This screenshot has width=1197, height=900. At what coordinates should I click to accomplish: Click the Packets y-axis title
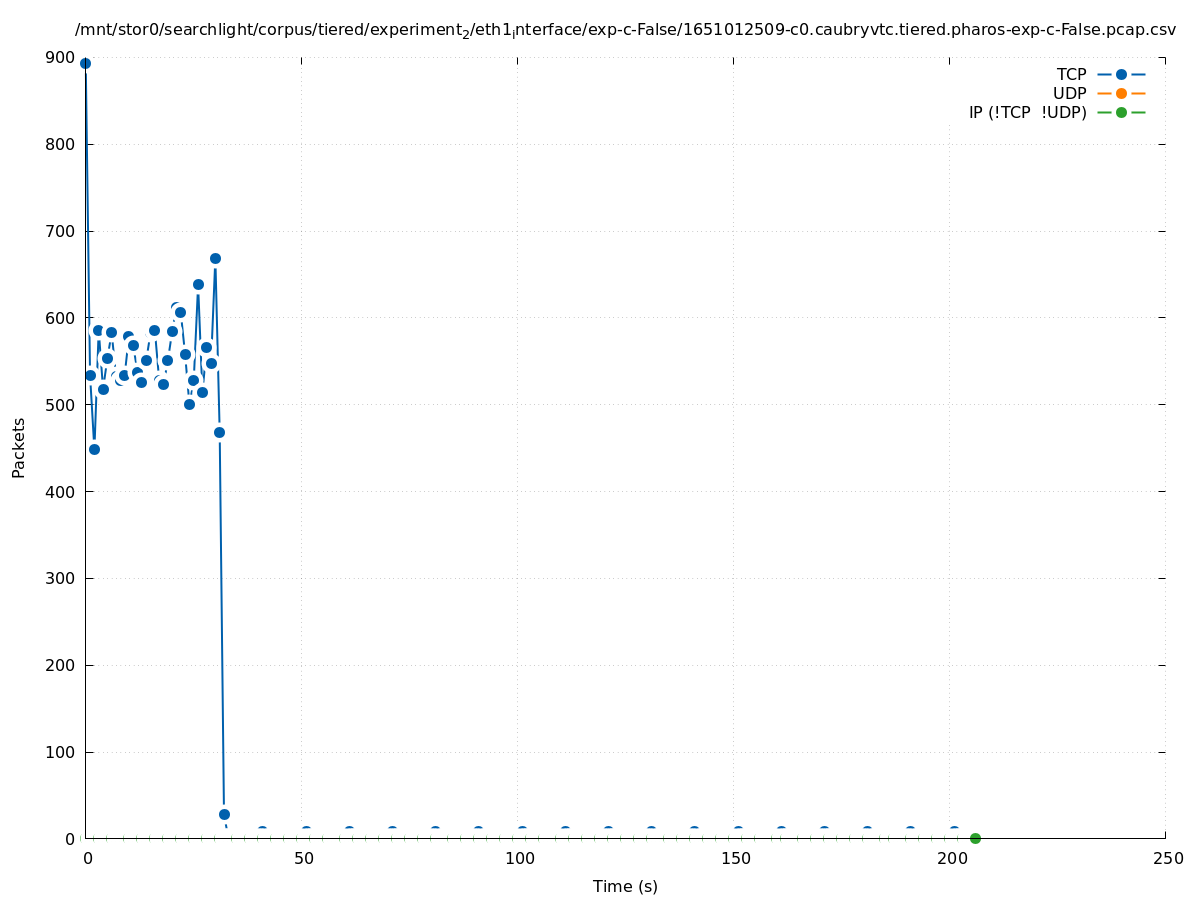[x=19, y=447]
